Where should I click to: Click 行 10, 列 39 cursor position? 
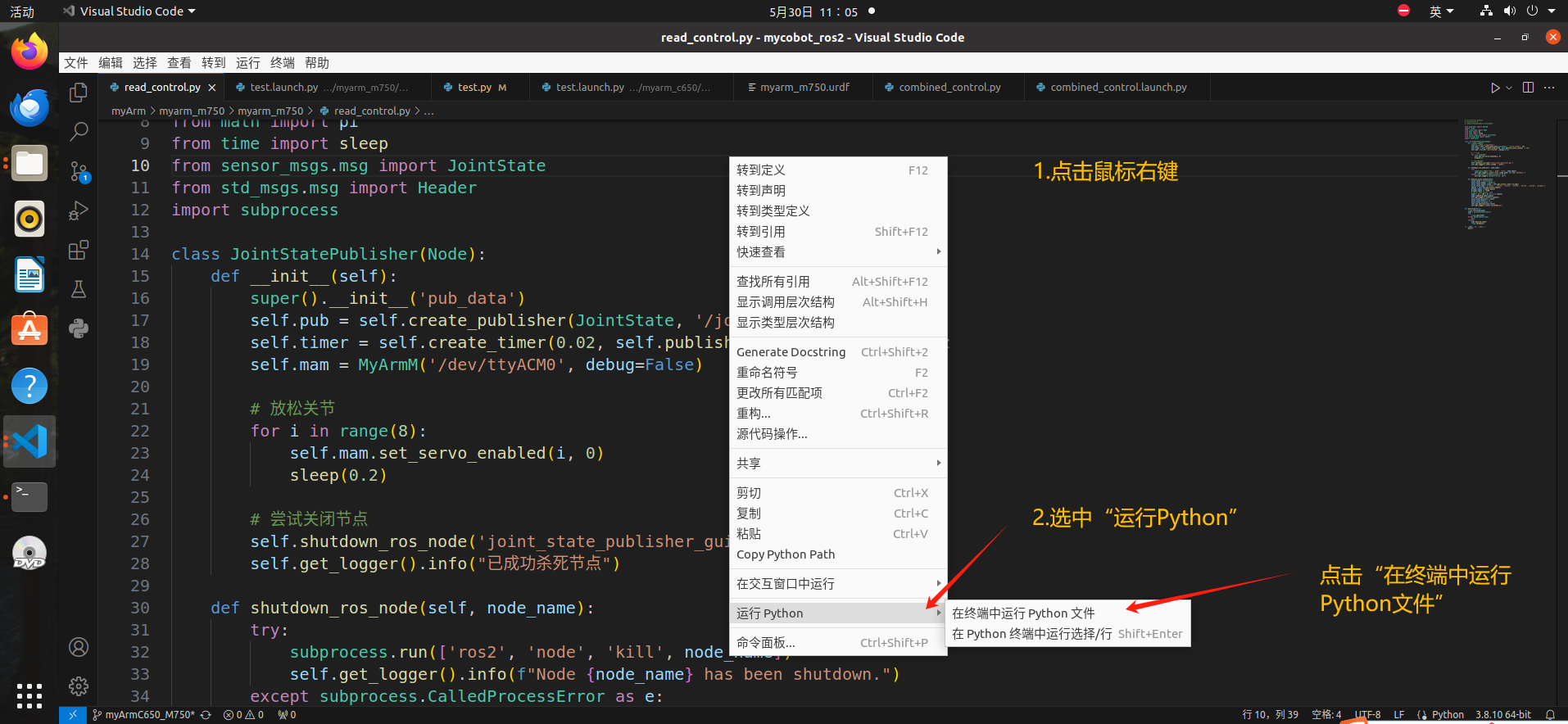[1271, 715]
